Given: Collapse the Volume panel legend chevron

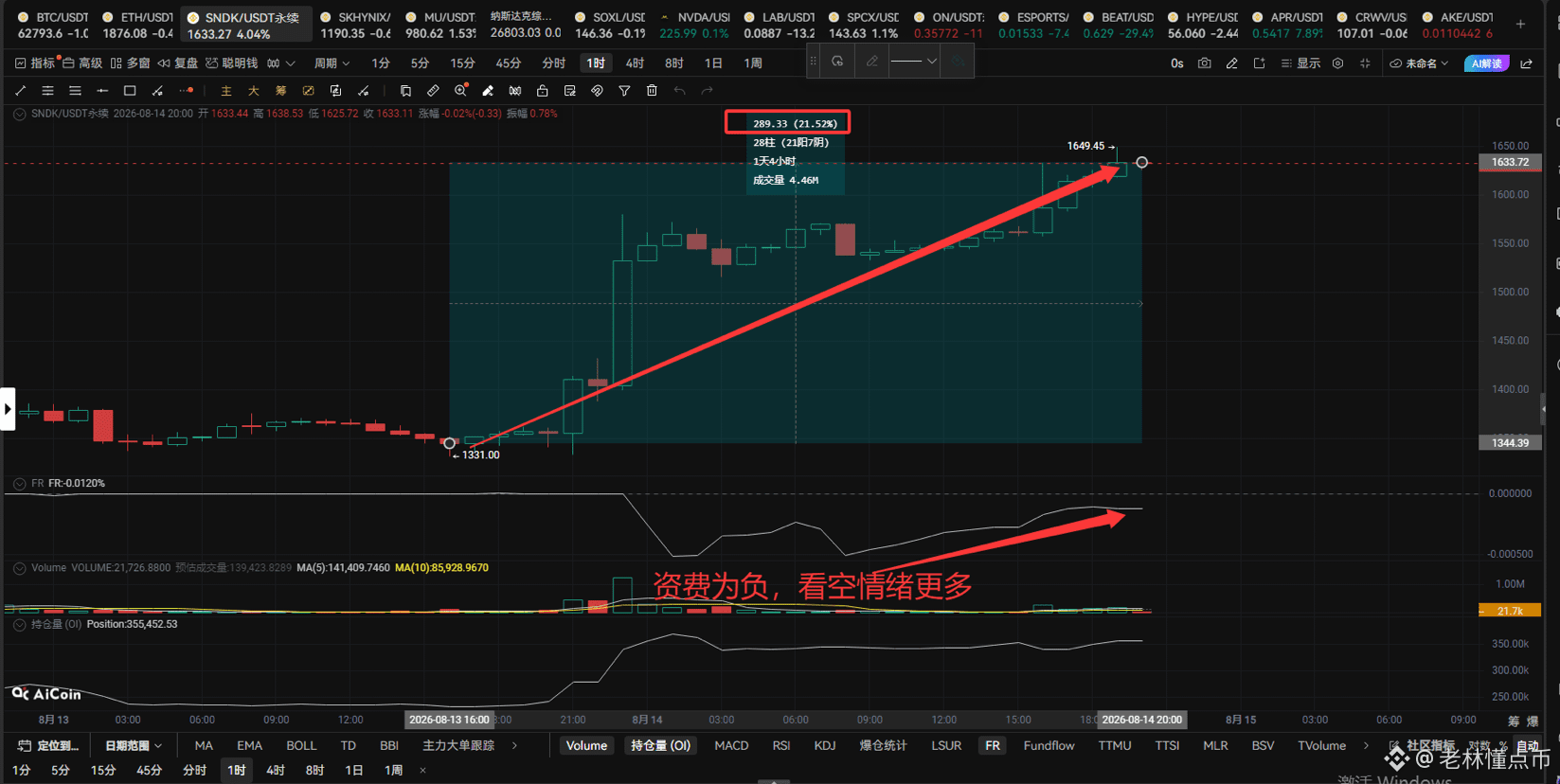Looking at the screenshot, I should click(x=19, y=569).
